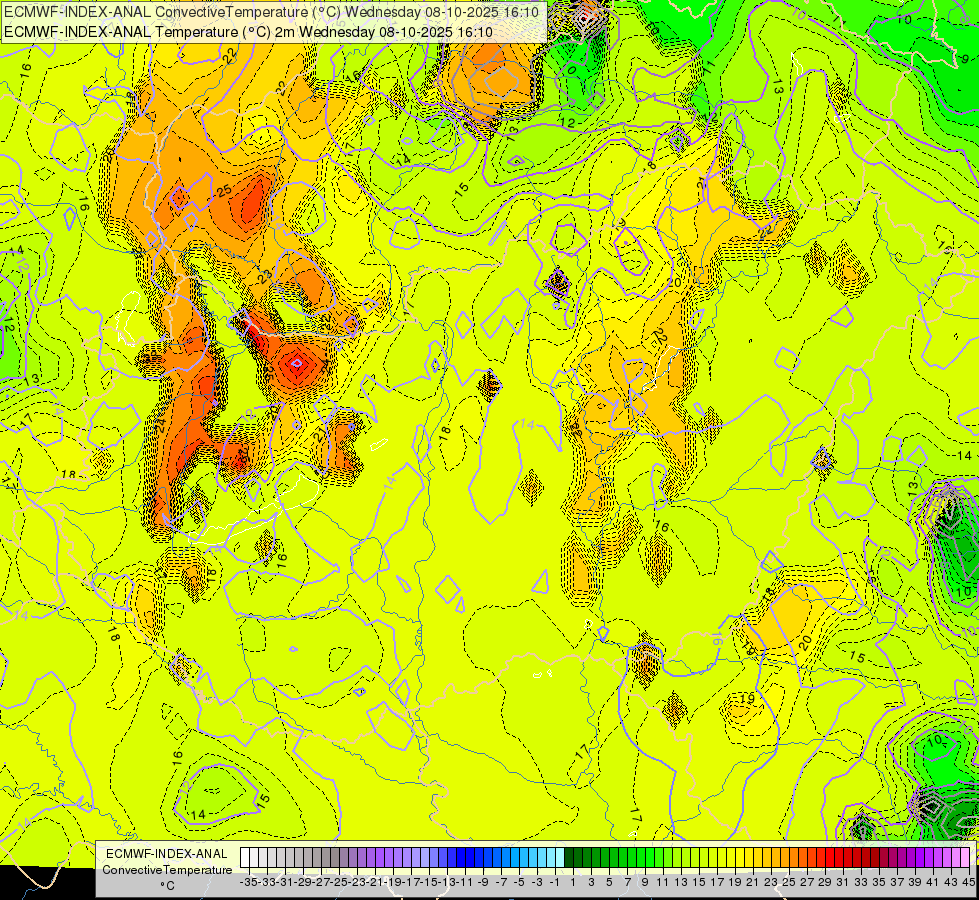Pick the gray swatch above legend value -27

317,858
